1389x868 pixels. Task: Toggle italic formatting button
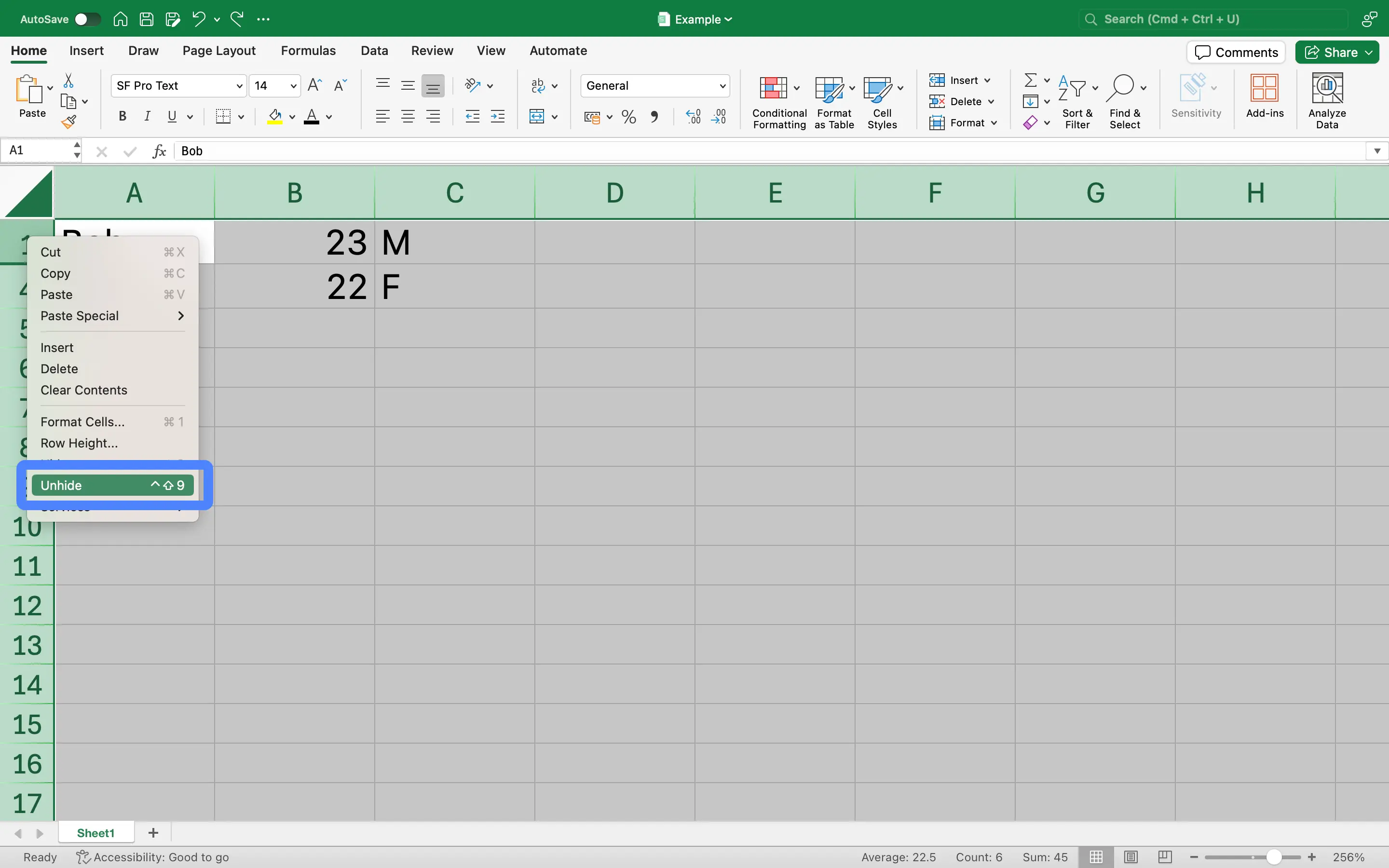pos(147,117)
